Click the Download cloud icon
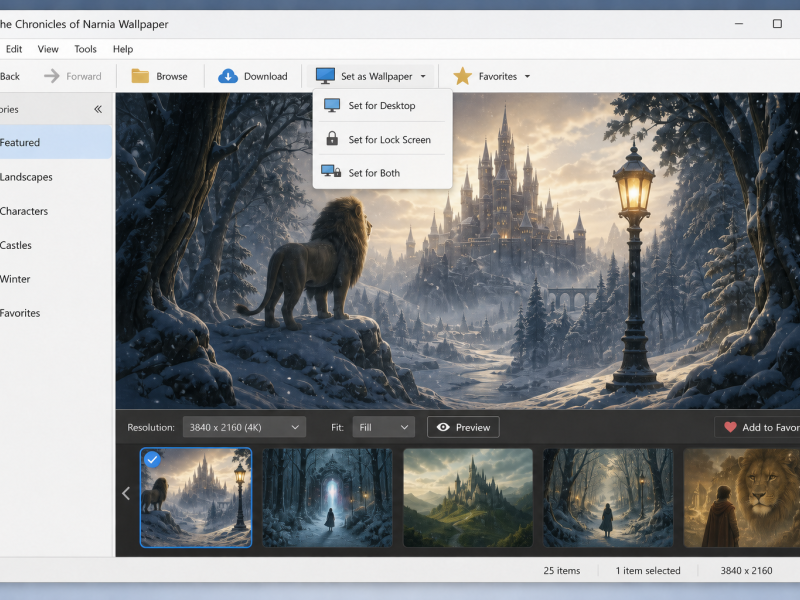This screenshot has width=800, height=600. [228, 76]
